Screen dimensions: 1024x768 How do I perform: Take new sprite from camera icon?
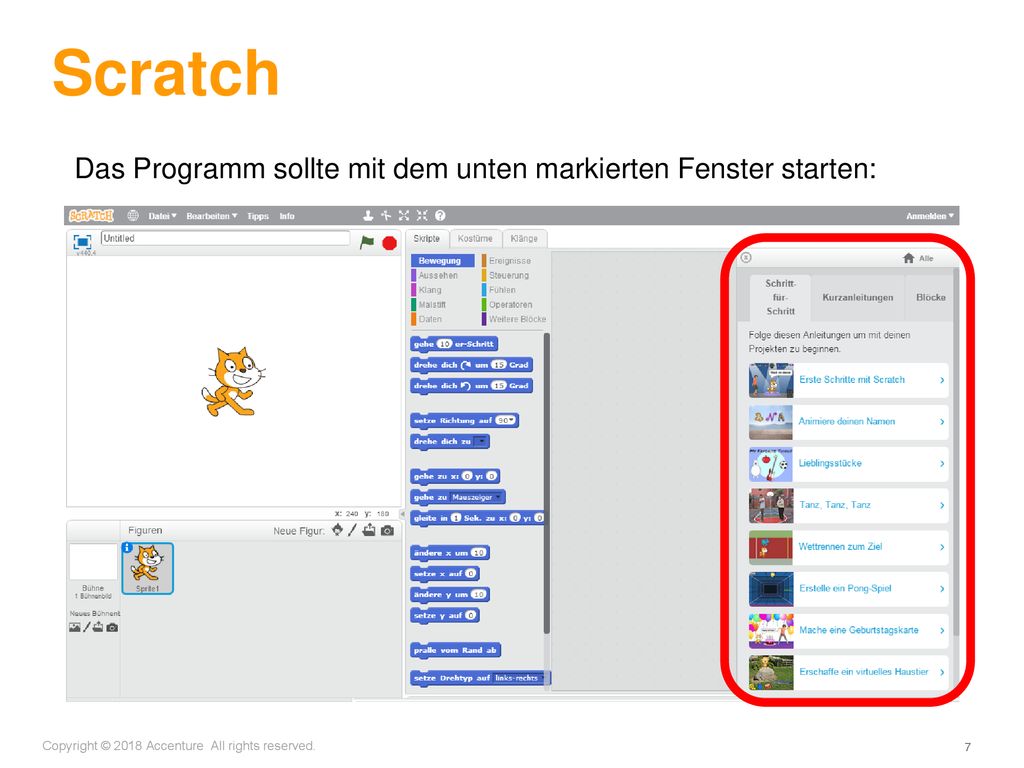pos(388,530)
